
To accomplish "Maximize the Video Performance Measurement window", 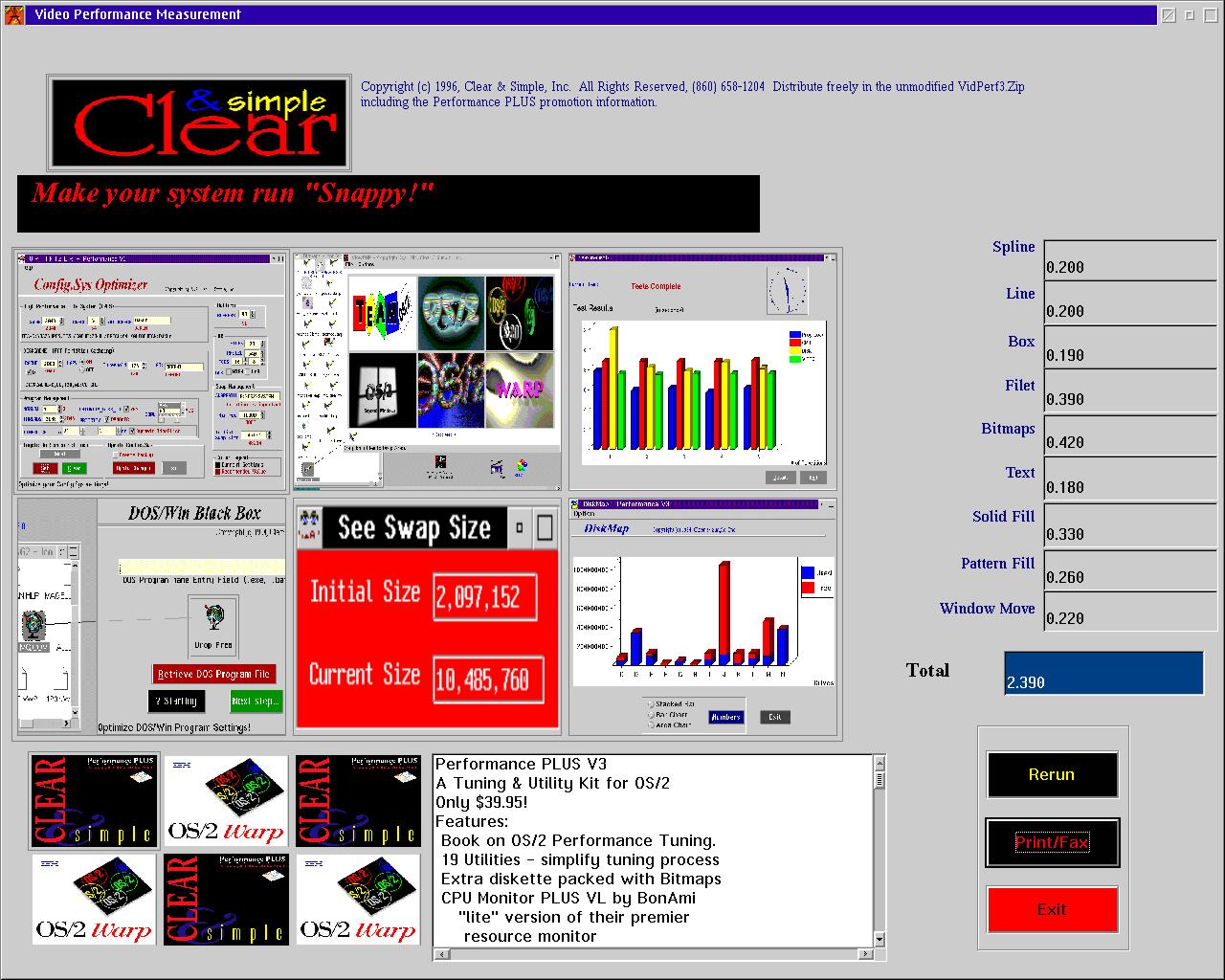I will tap(1210, 15).
